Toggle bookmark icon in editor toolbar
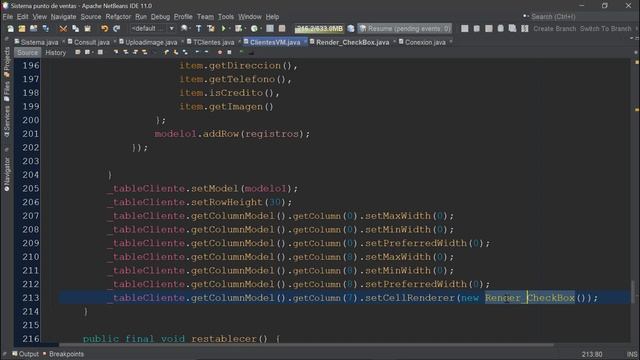The height and width of the screenshot is (360, 640). pos(186,52)
